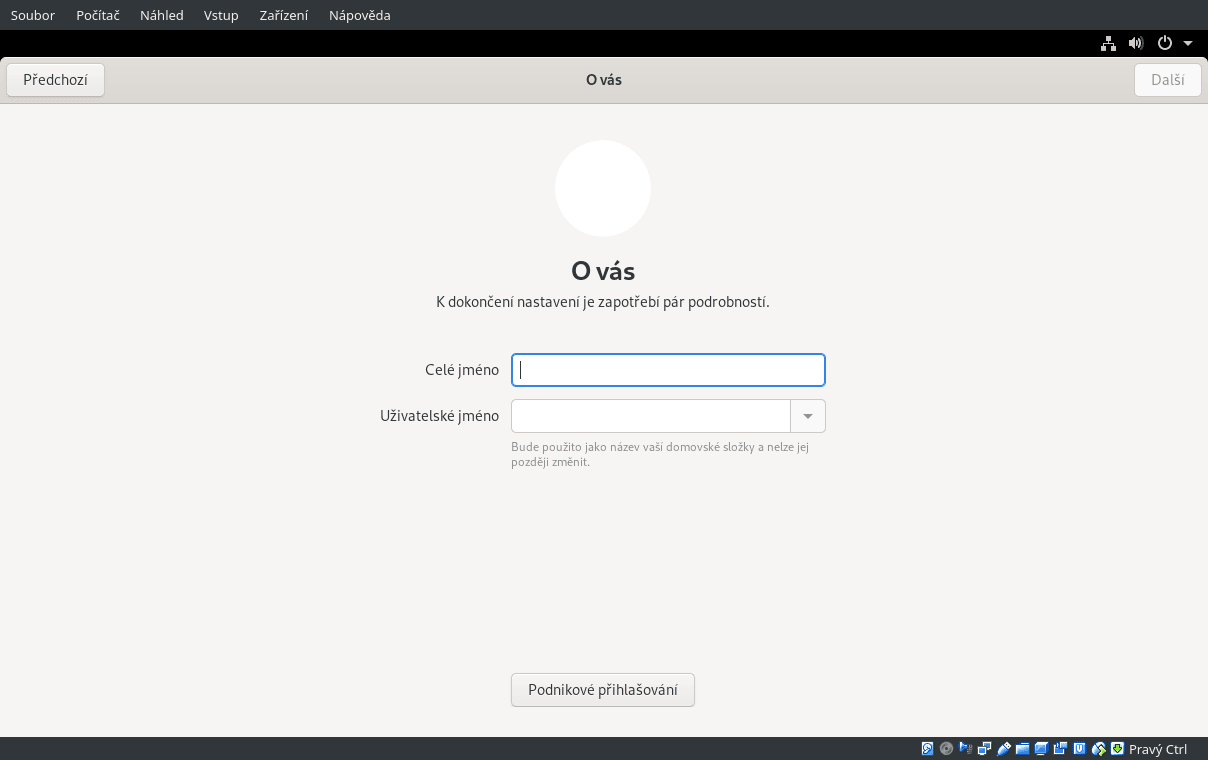The width and height of the screenshot is (1208, 760).
Task: Click the 'K dokončení nastavení' description text
Action: [x=603, y=302]
